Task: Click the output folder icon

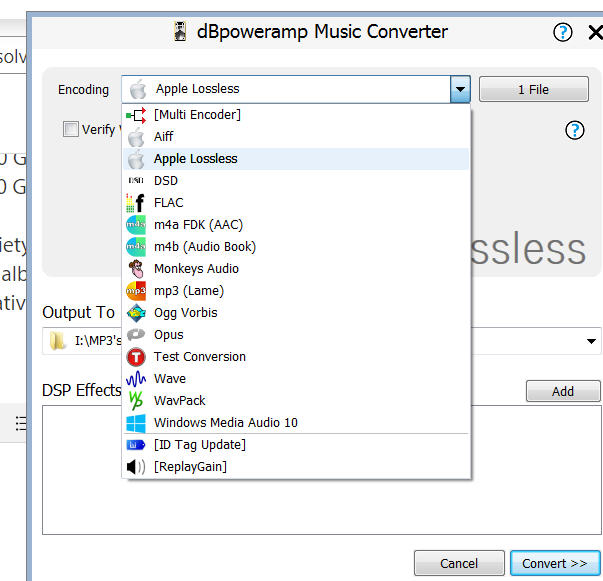Action: pos(58,341)
